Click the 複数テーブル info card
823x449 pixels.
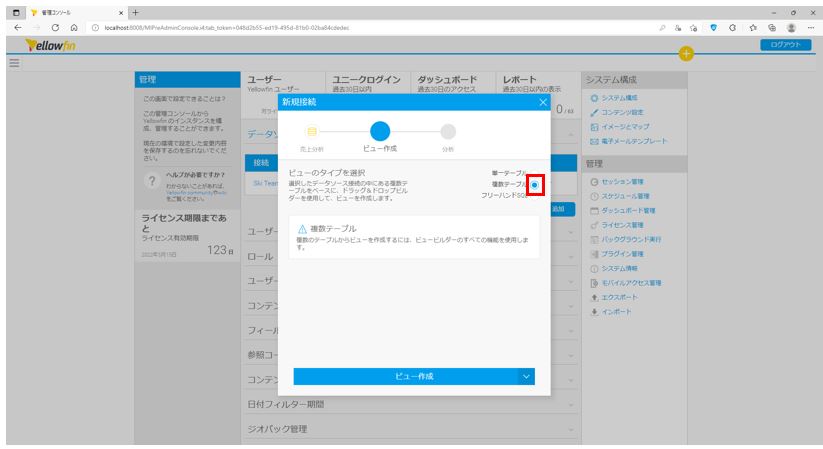(414, 237)
